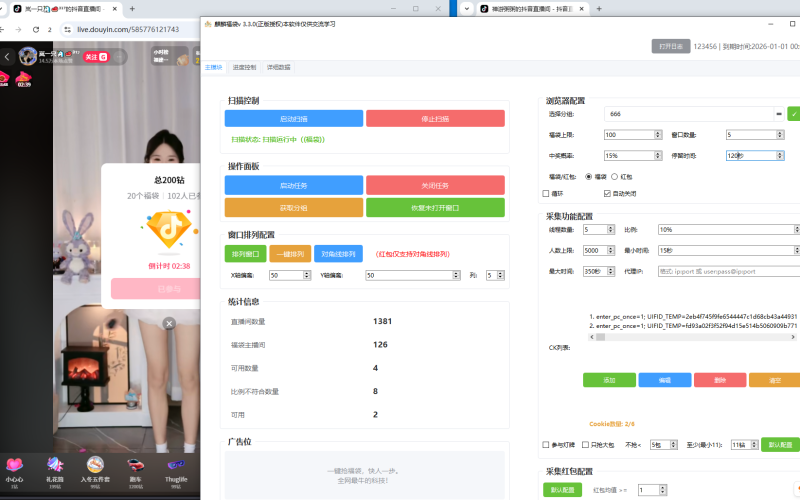This screenshot has width=800, height=500.
Task: Reload the Douyin live page in browser
Action: 36,30
